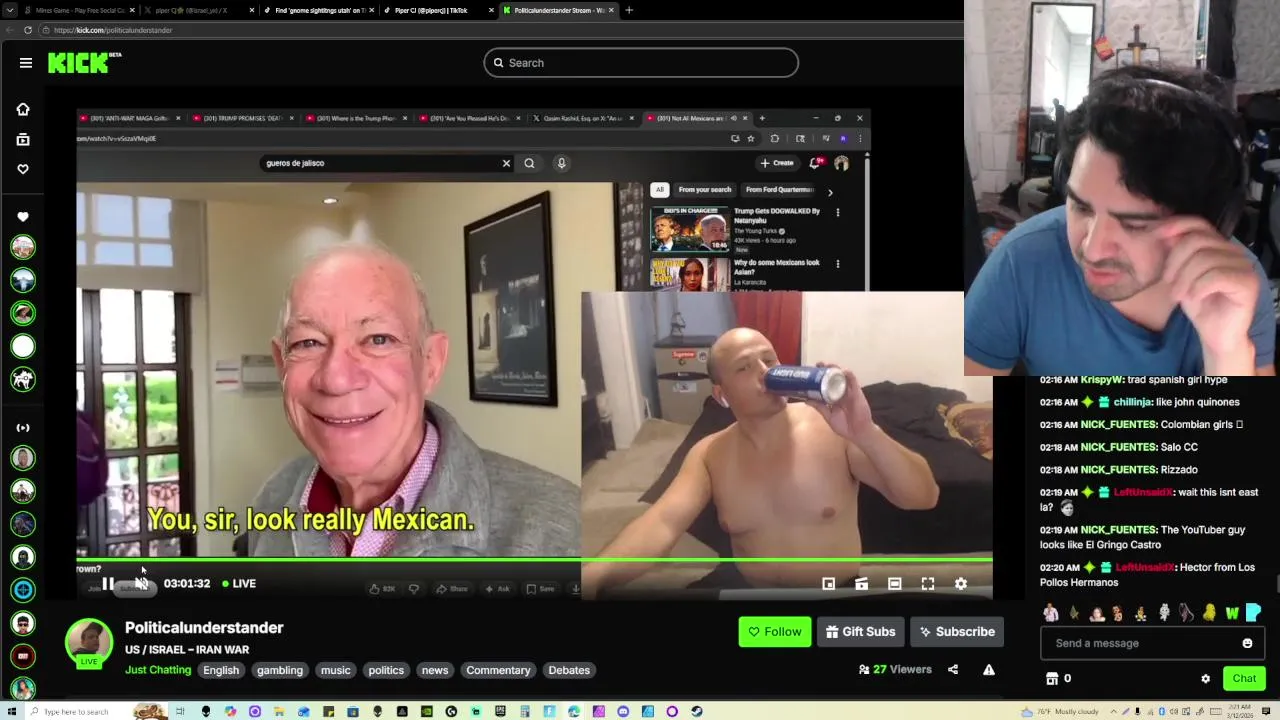
Task: Switch to gnome sightings utah tab
Action: (x=318, y=10)
